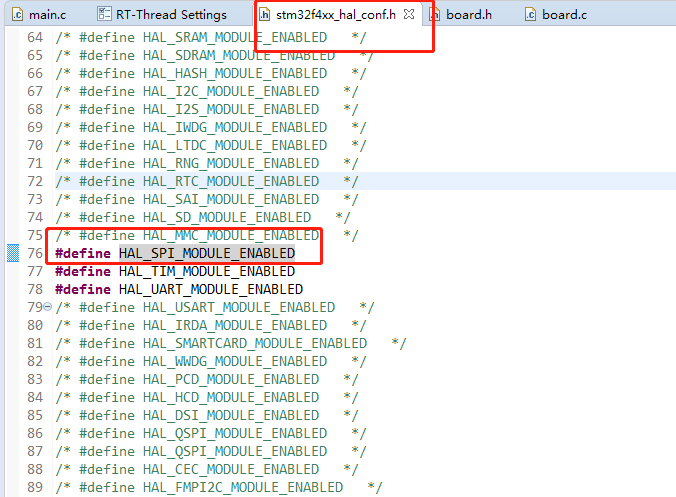
Task: Click the RT-Thread Settings tab icon
Action: pyautogui.click(x=104, y=14)
